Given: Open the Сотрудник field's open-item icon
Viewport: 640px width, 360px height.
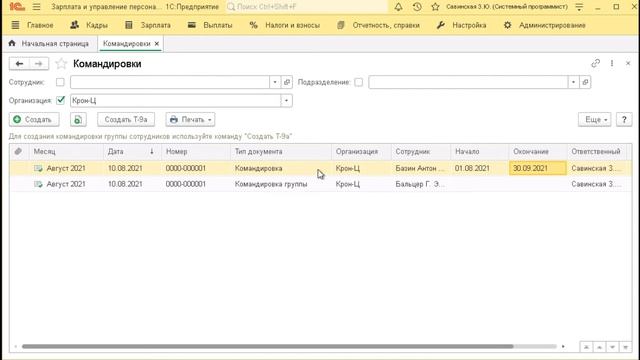Looking at the screenshot, I should tap(287, 82).
